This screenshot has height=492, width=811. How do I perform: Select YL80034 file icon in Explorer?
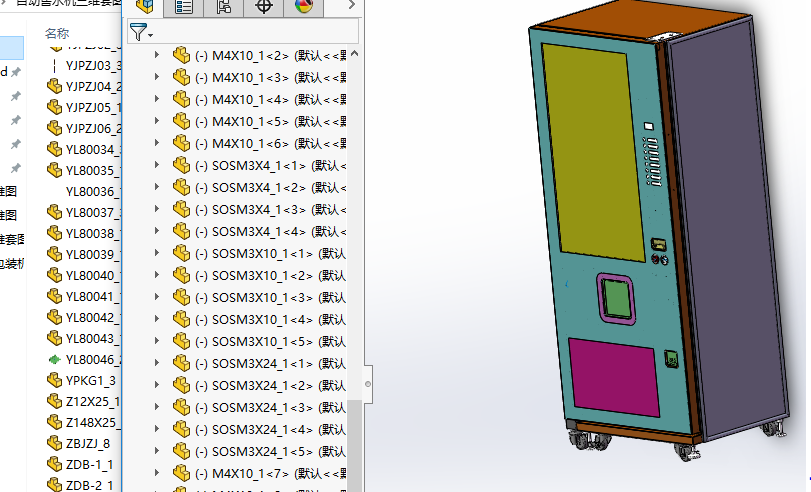tap(54, 149)
